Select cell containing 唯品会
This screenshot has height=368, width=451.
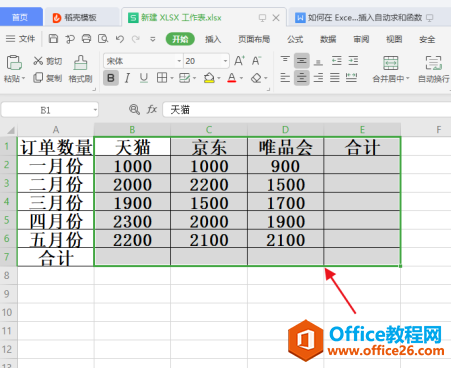coord(286,147)
